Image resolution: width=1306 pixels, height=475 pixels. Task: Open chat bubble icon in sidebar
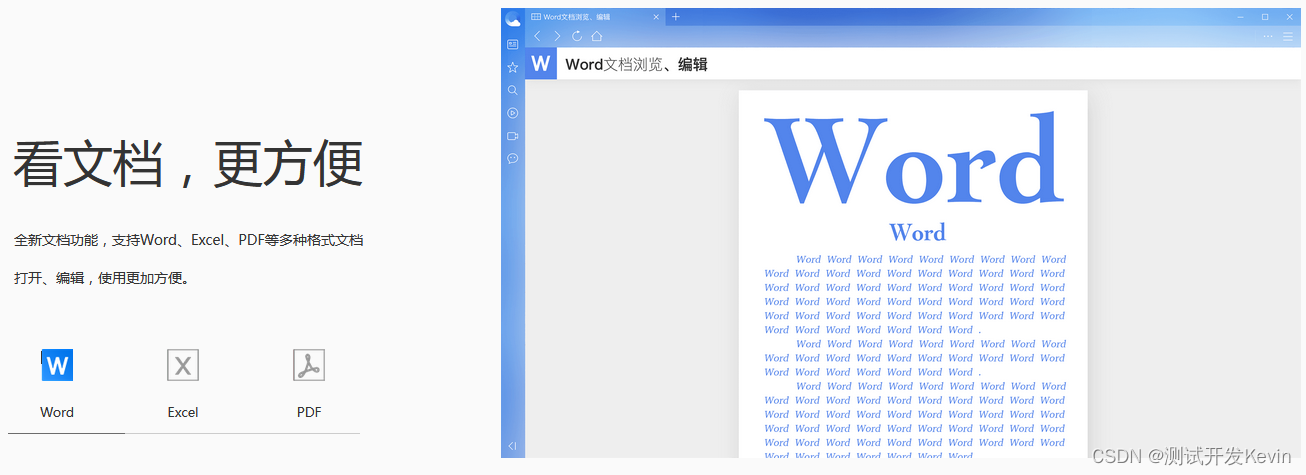click(513, 158)
